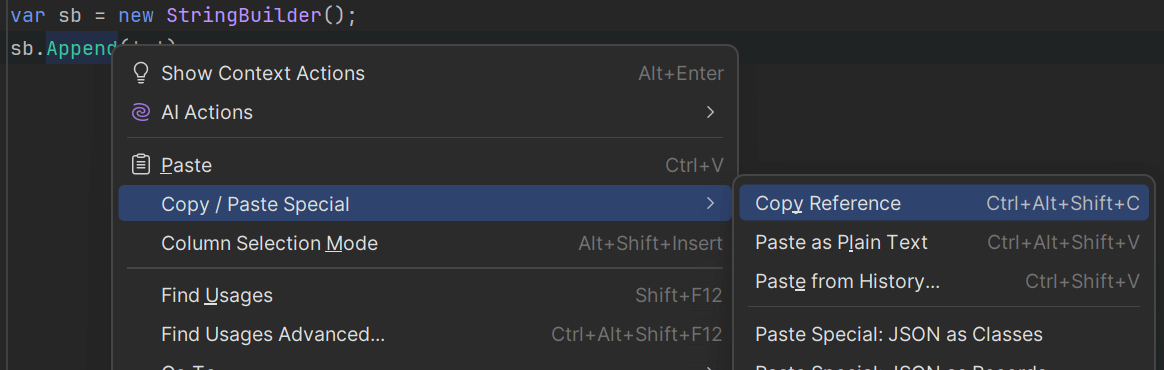The width and height of the screenshot is (1164, 370).
Task: Click the sb variable in first line
Action: pos(70,16)
